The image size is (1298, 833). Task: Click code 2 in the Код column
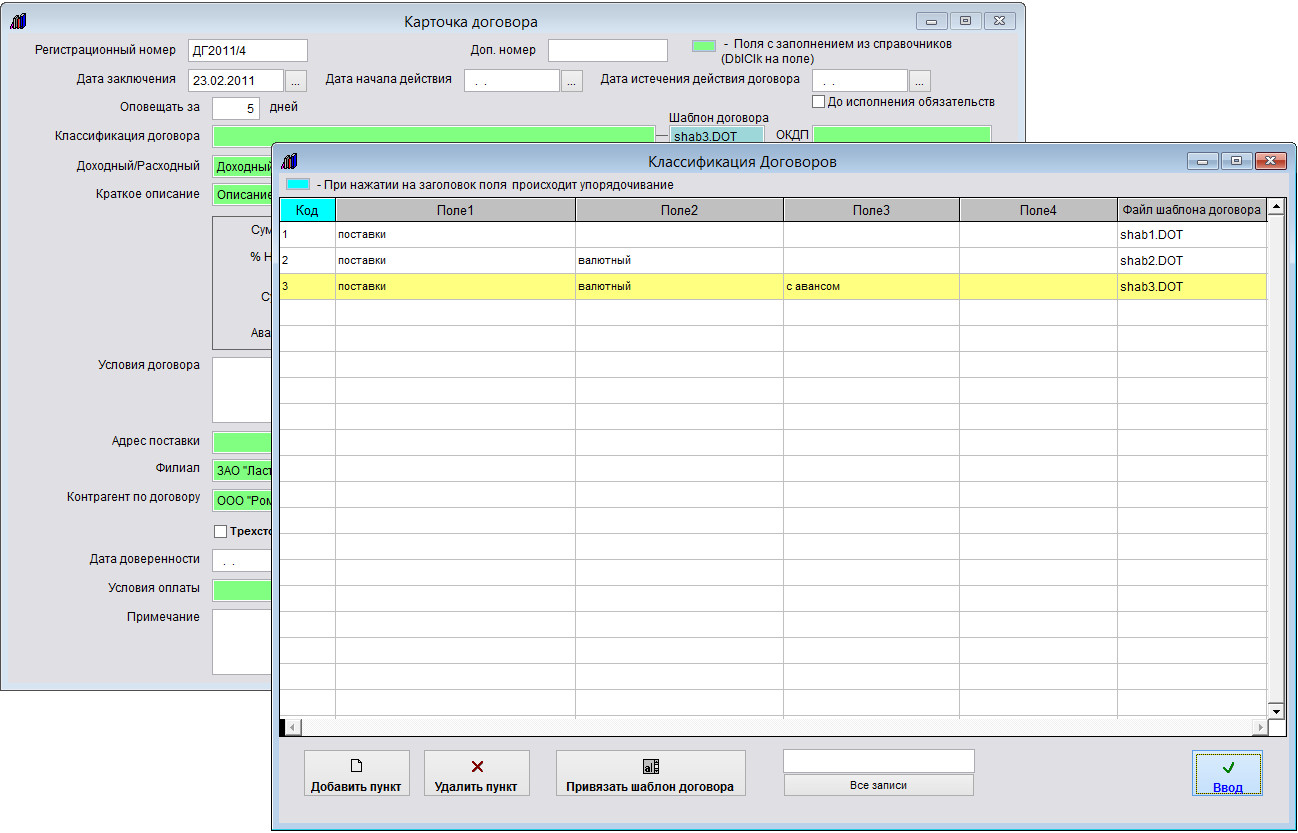307,261
